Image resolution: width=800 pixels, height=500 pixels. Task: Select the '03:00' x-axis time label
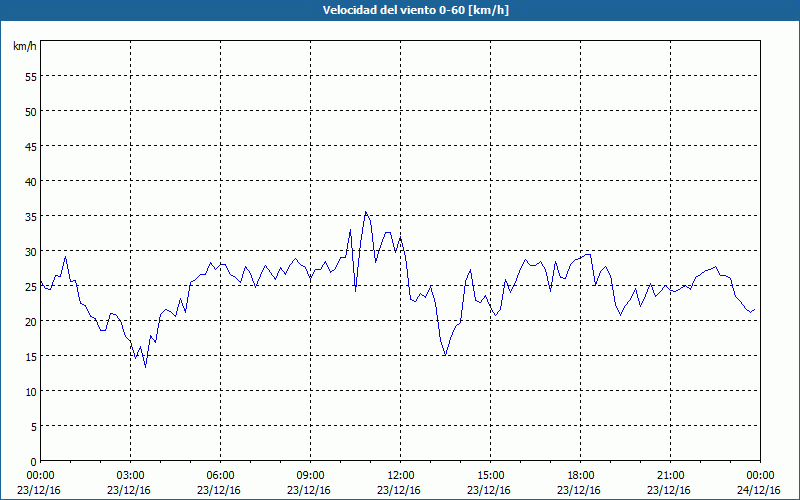tap(131, 476)
